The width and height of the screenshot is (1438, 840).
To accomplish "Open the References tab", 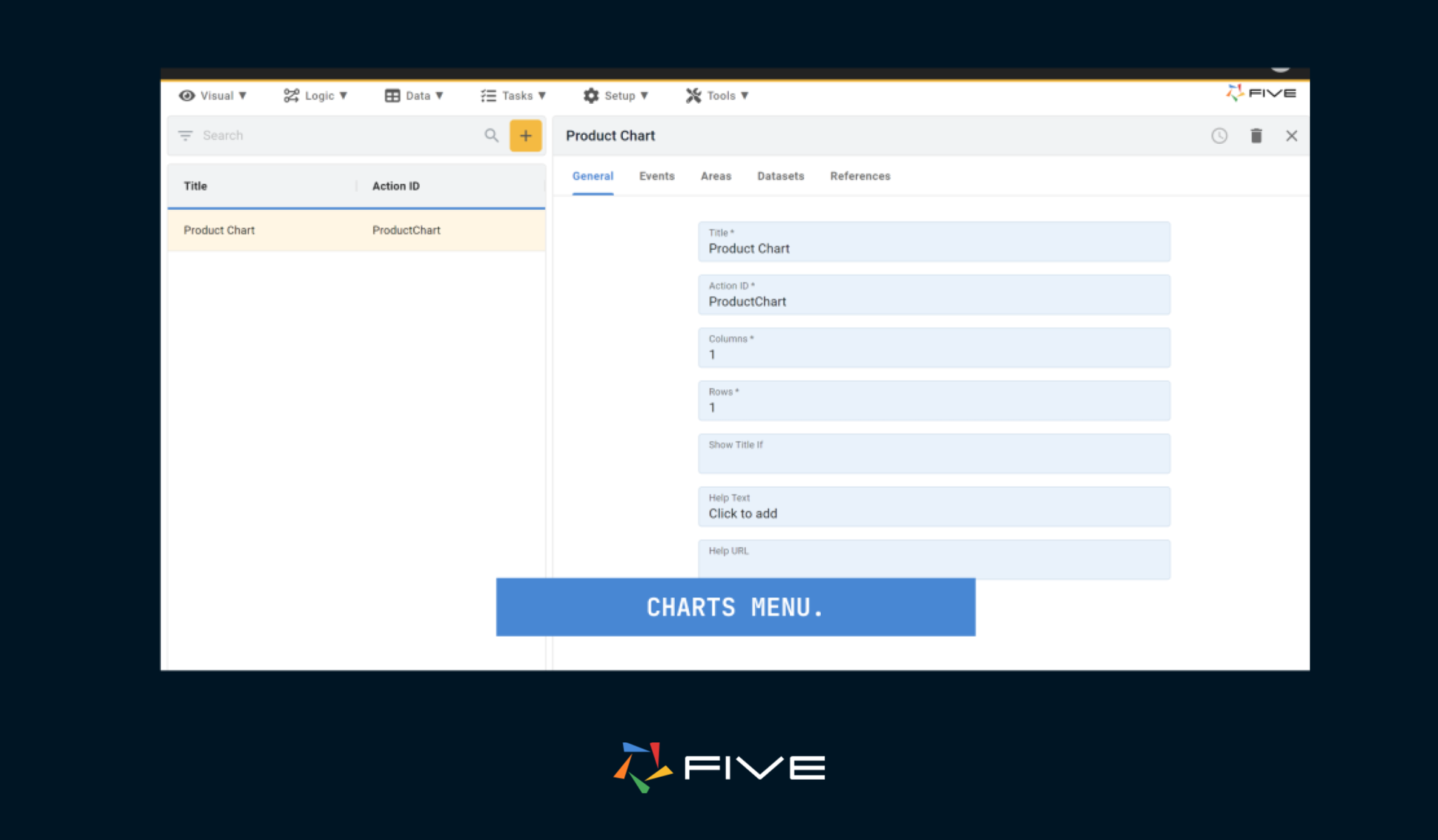I will pyautogui.click(x=859, y=176).
